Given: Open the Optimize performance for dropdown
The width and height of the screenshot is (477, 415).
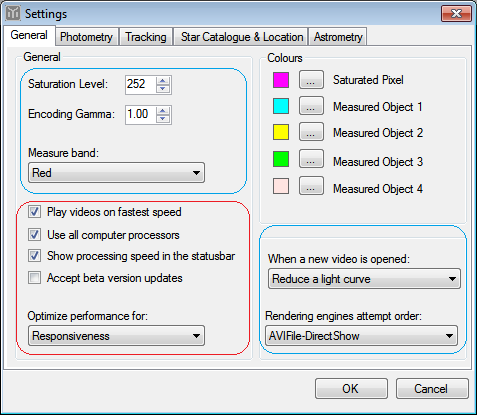Looking at the screenshot, I should click(116, 336).
